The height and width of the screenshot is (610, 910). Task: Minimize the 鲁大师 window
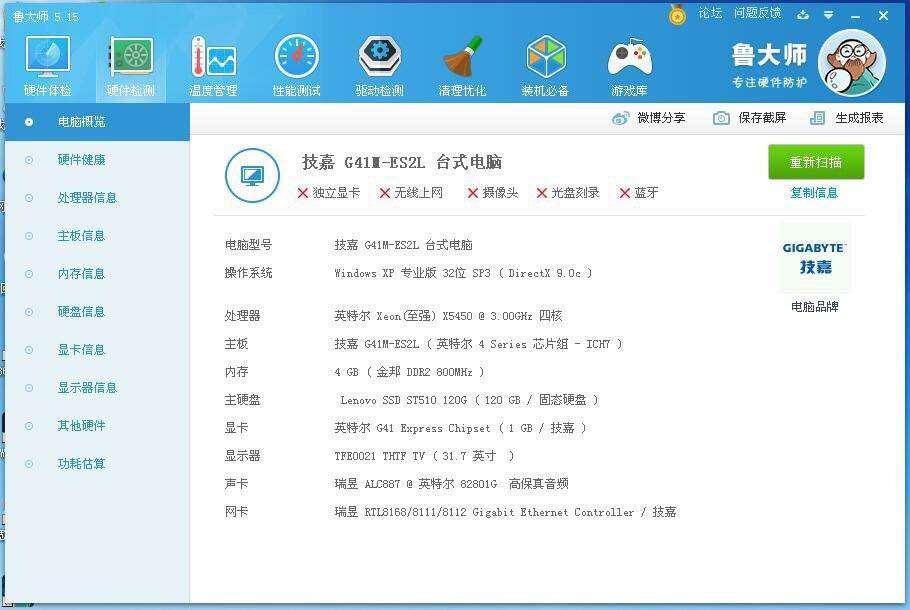[x=855, y=16]
